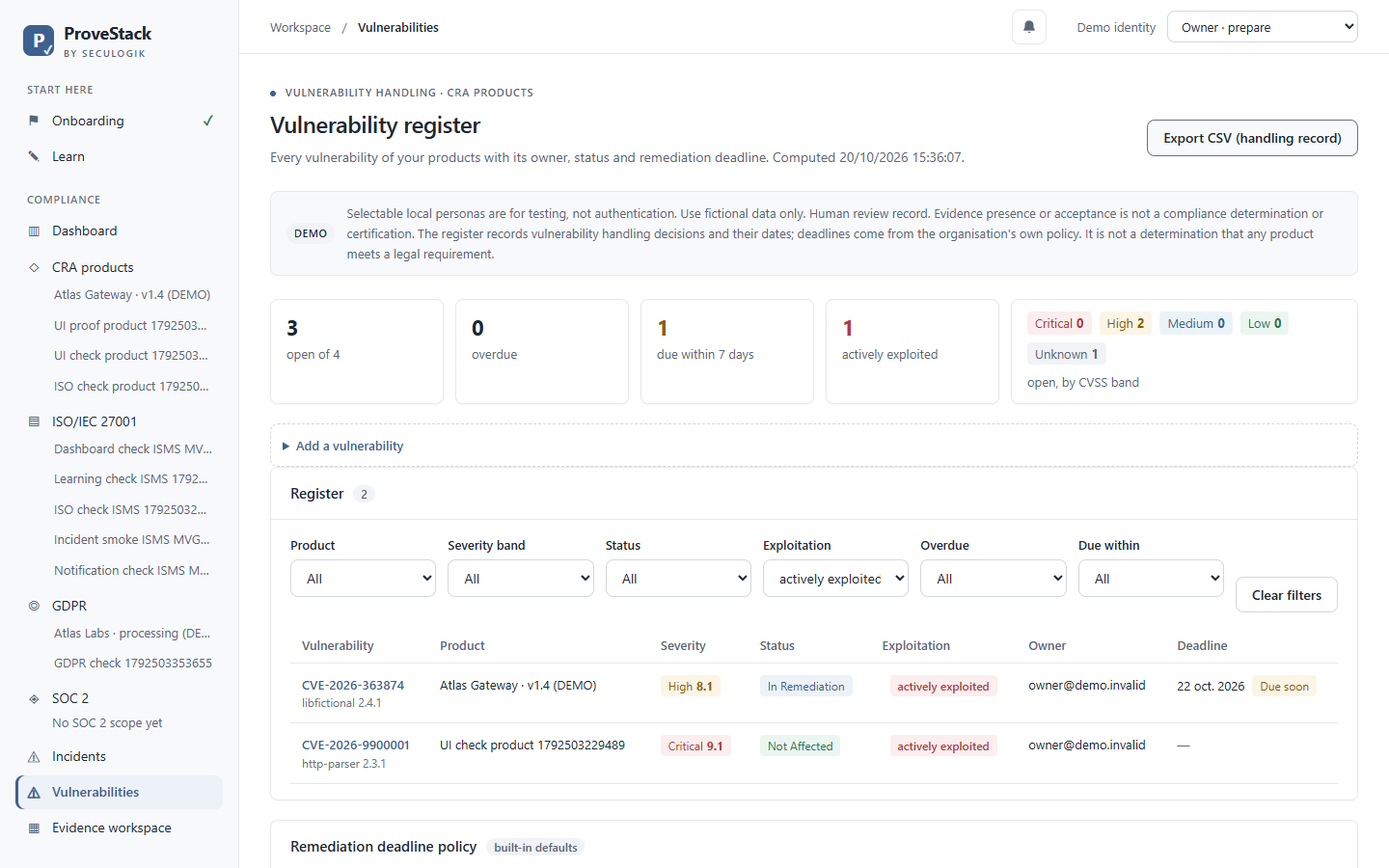Click the In Remediation status badge
This screenshot has width=1389, height=868.
click(x=806, y=687)
